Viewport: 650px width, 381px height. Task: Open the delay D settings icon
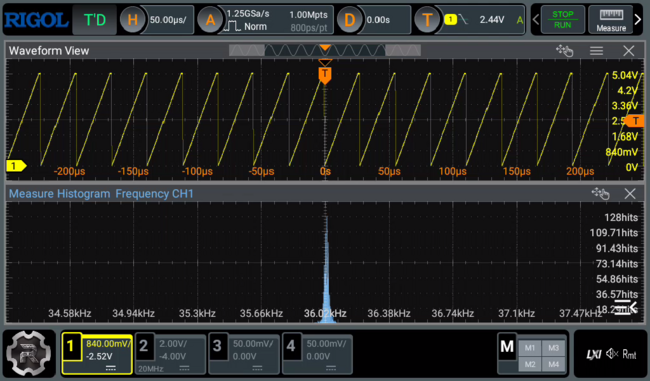(x=349, y=19)
